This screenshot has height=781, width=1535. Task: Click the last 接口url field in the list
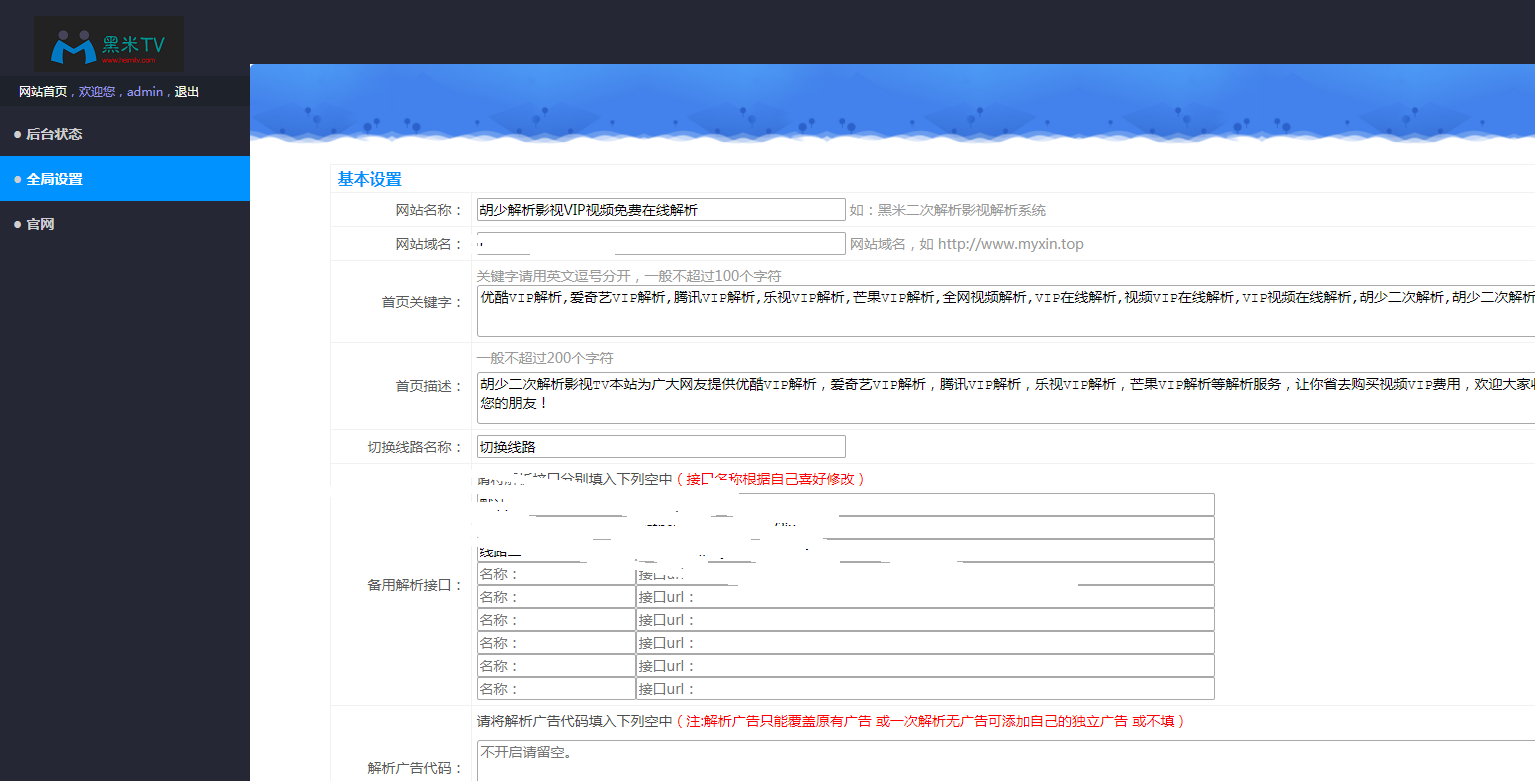(x=925, y=689)
